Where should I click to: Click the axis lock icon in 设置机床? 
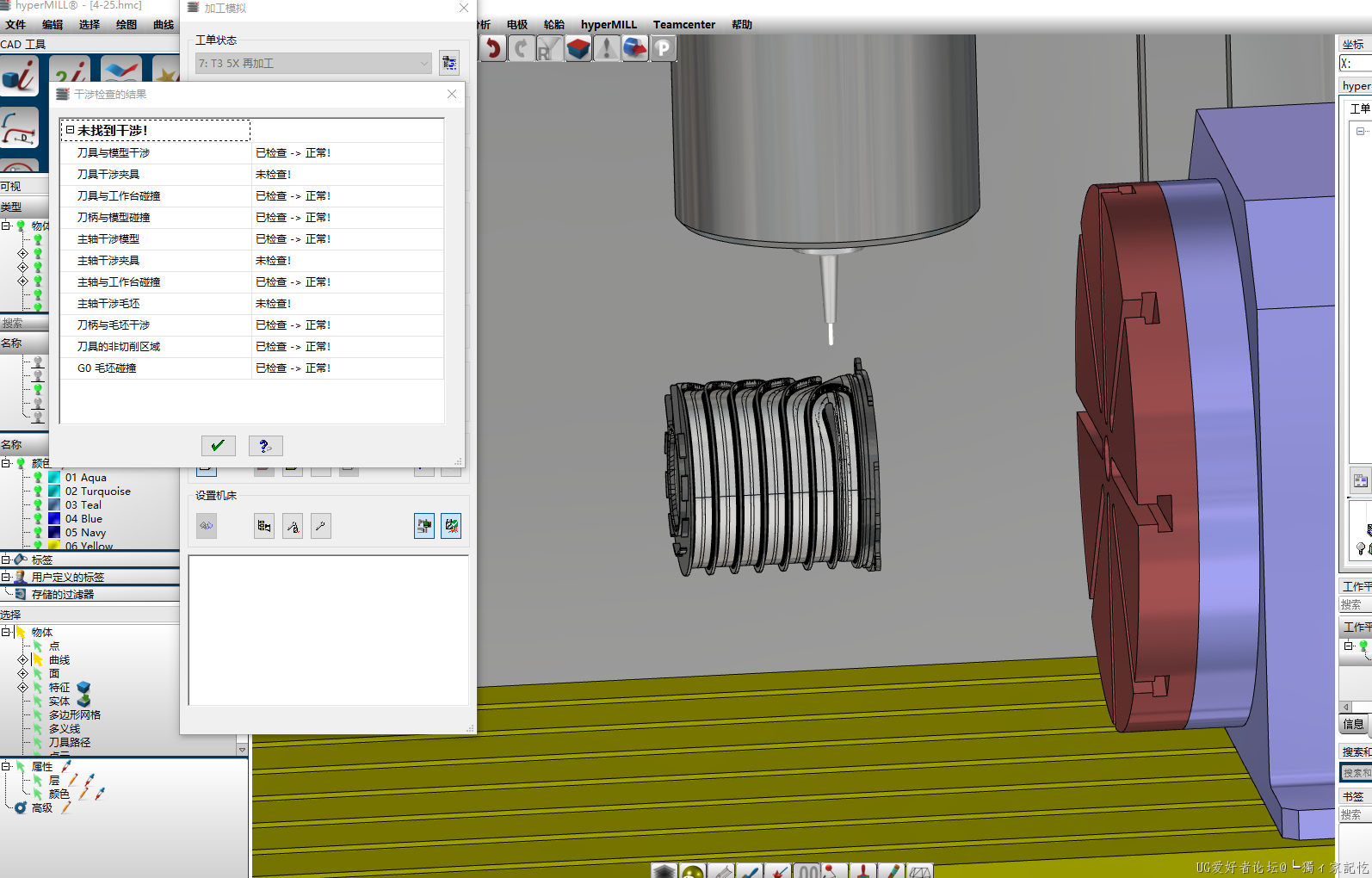pyautogui.click(x=293, y=526)
